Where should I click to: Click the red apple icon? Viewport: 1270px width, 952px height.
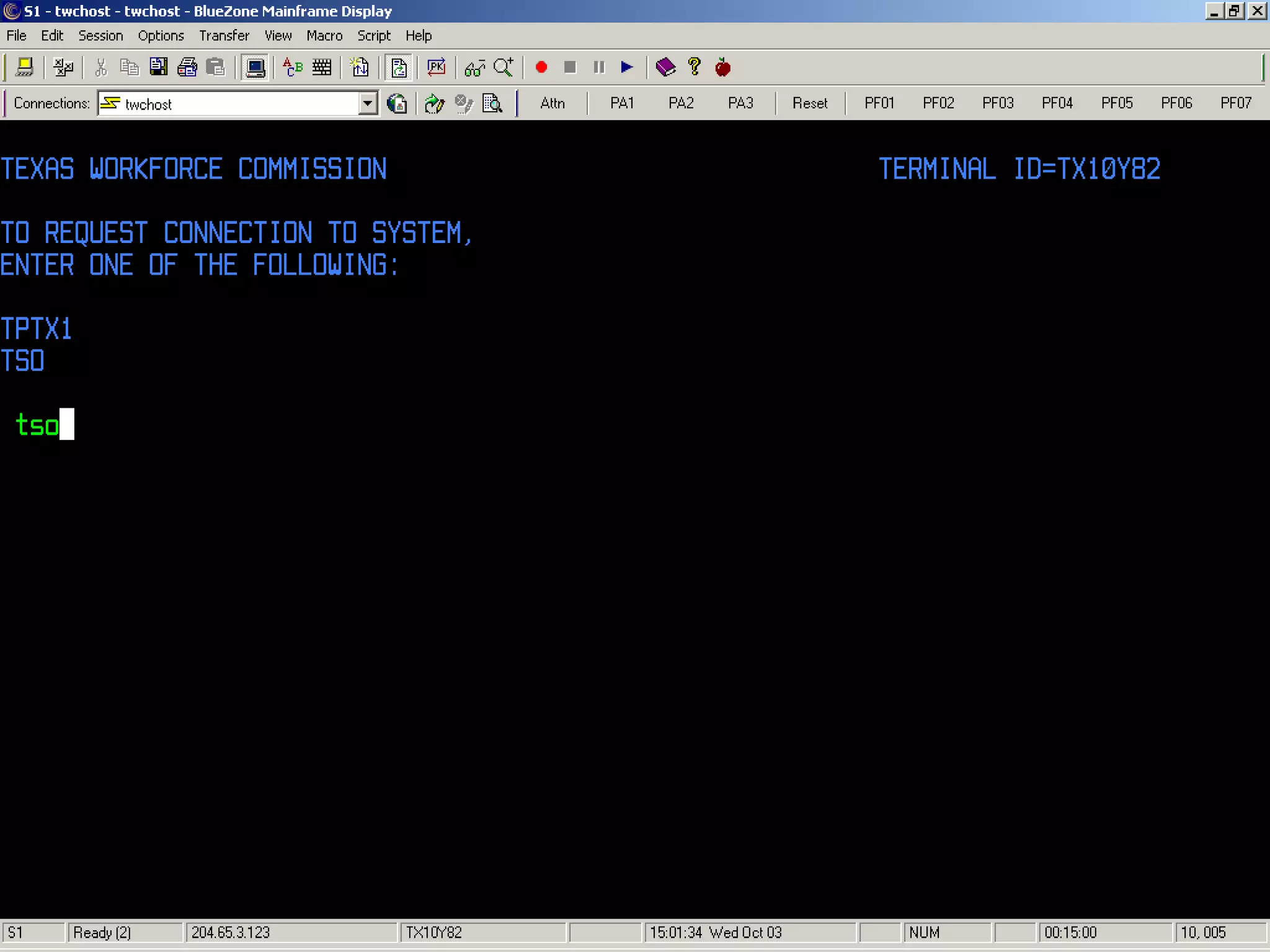[722, 67]
